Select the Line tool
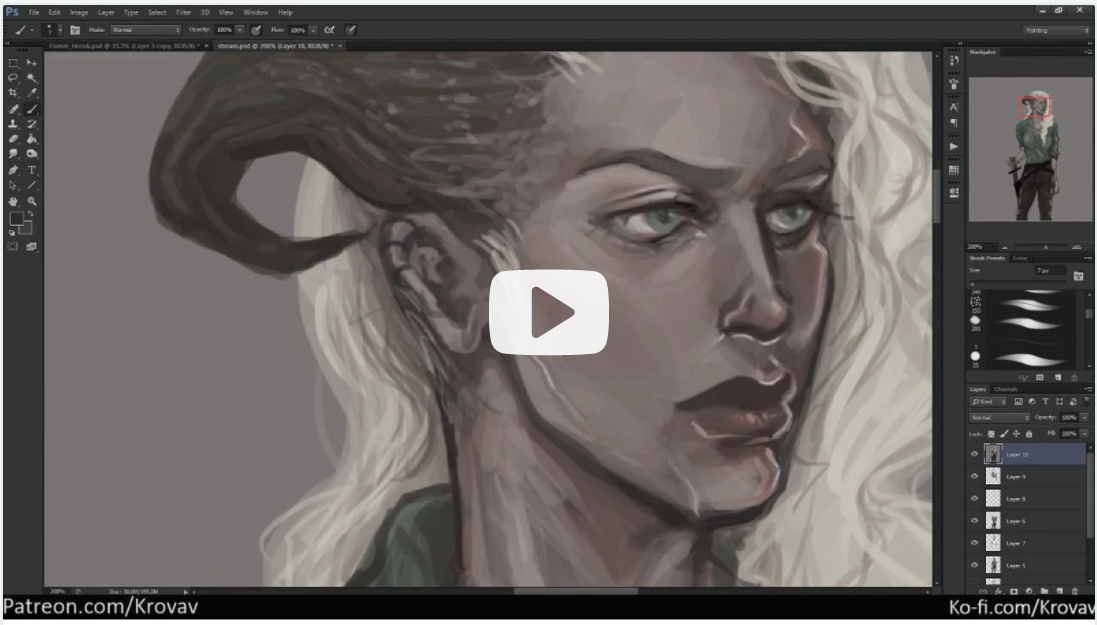 [31, 185]
